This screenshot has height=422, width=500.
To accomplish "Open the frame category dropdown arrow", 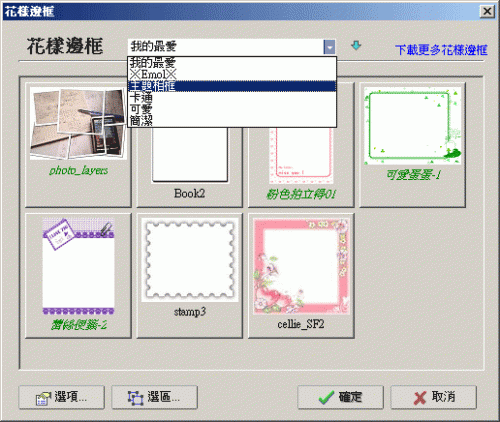I will click(330, 47).
